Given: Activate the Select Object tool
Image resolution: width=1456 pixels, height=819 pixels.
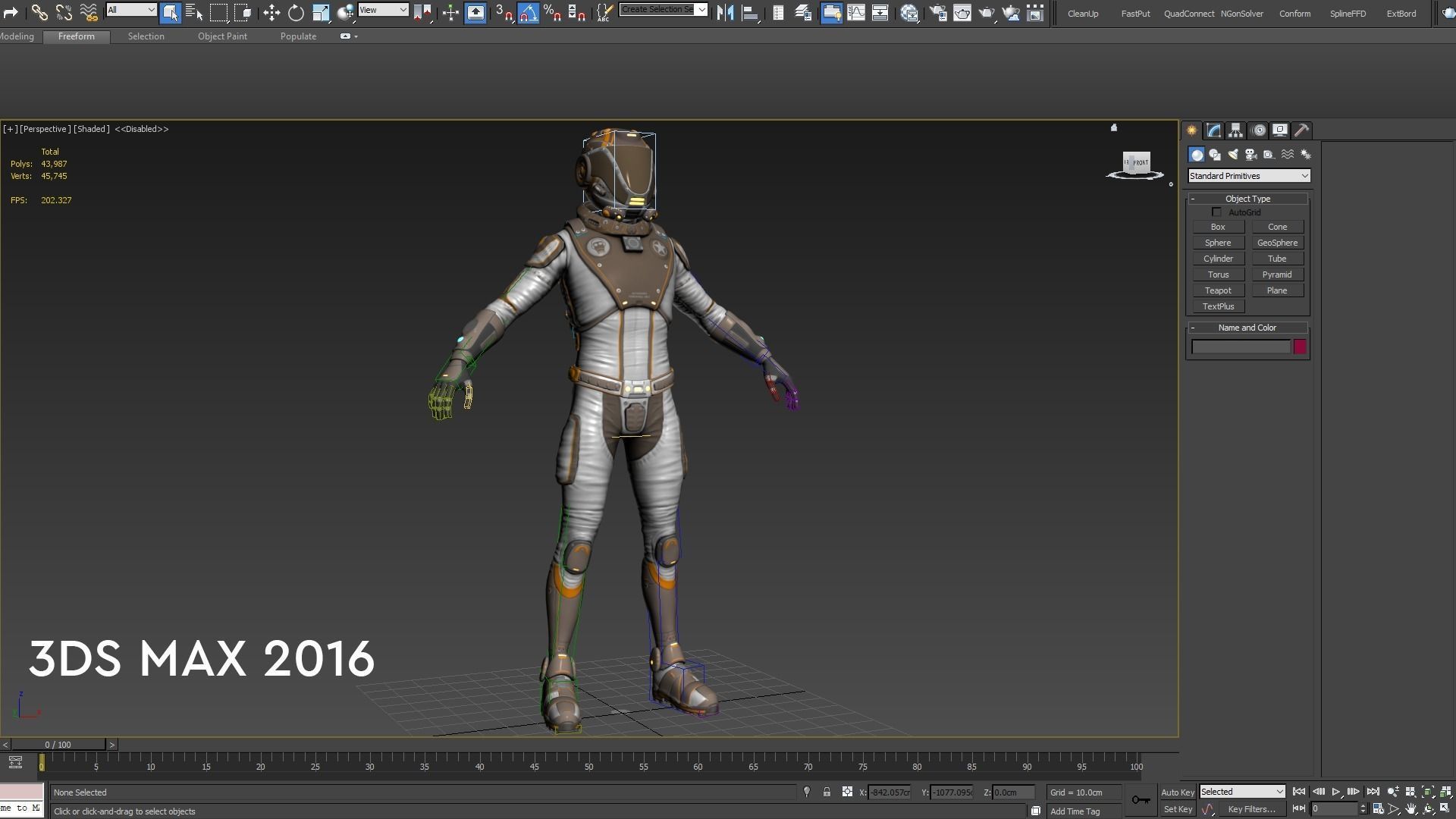Looking at the screenshot, I should tap(170, 12).
